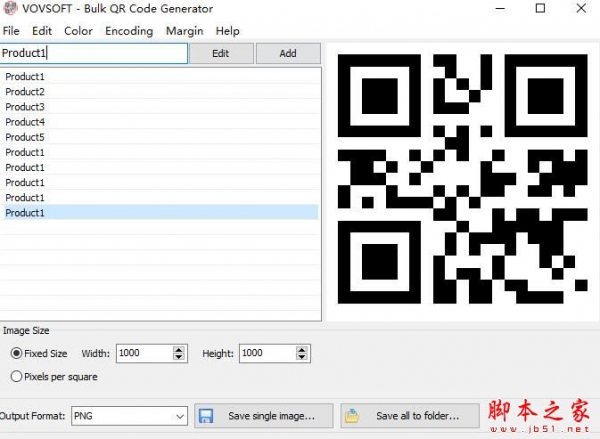Open the Edit menu
Screen dimensions: 600x439
pyautogui.click(x=42, y=31)
